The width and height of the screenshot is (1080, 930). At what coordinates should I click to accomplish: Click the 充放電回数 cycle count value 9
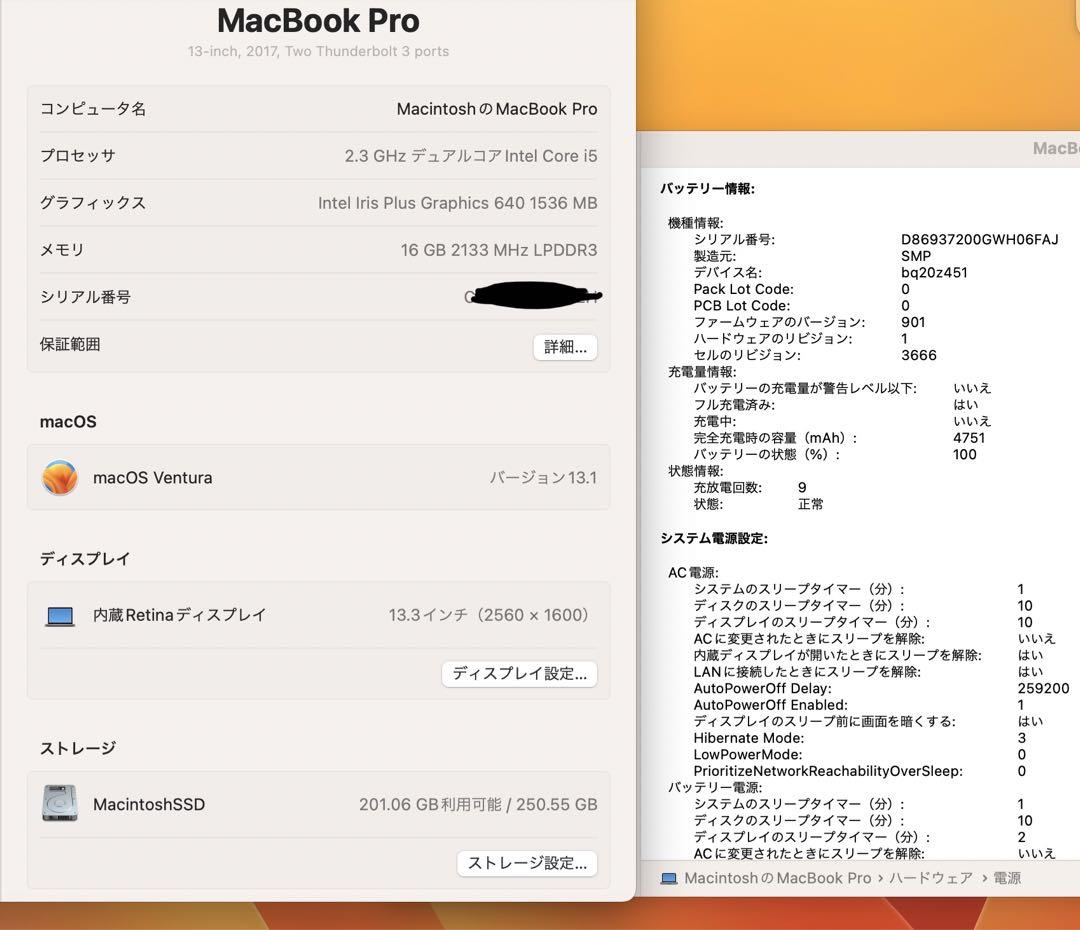pyautogui.click(x=802, y=487)
